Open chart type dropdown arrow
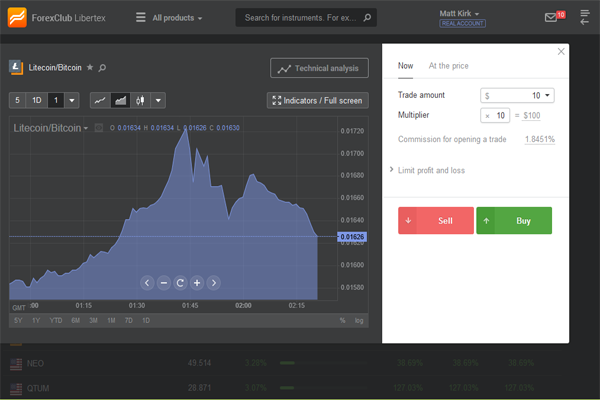This screenshot has height=400, width=600. (x=158, y=100)
